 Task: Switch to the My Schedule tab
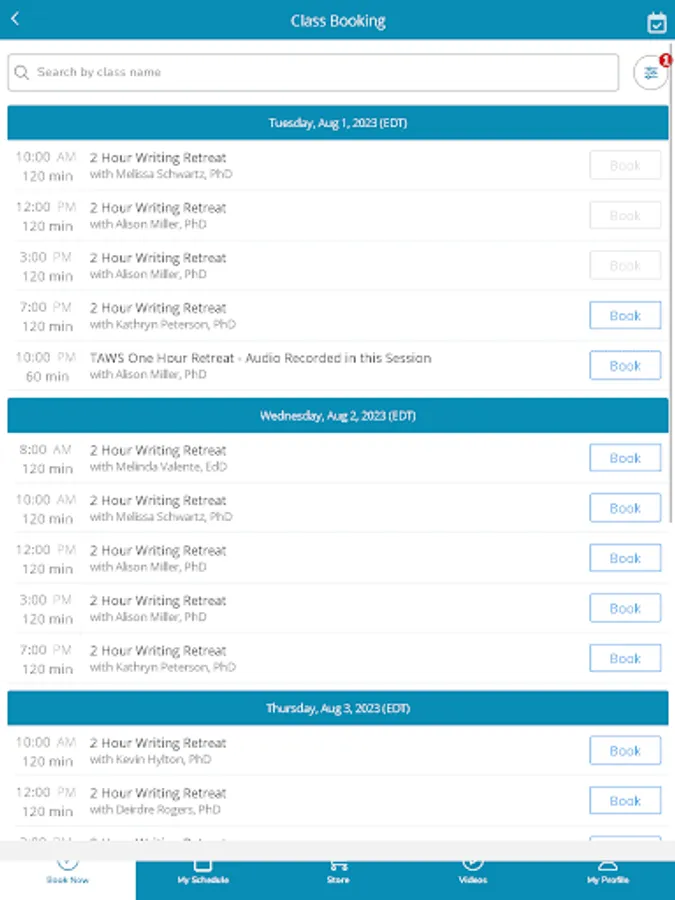click(x=203, y=870)
